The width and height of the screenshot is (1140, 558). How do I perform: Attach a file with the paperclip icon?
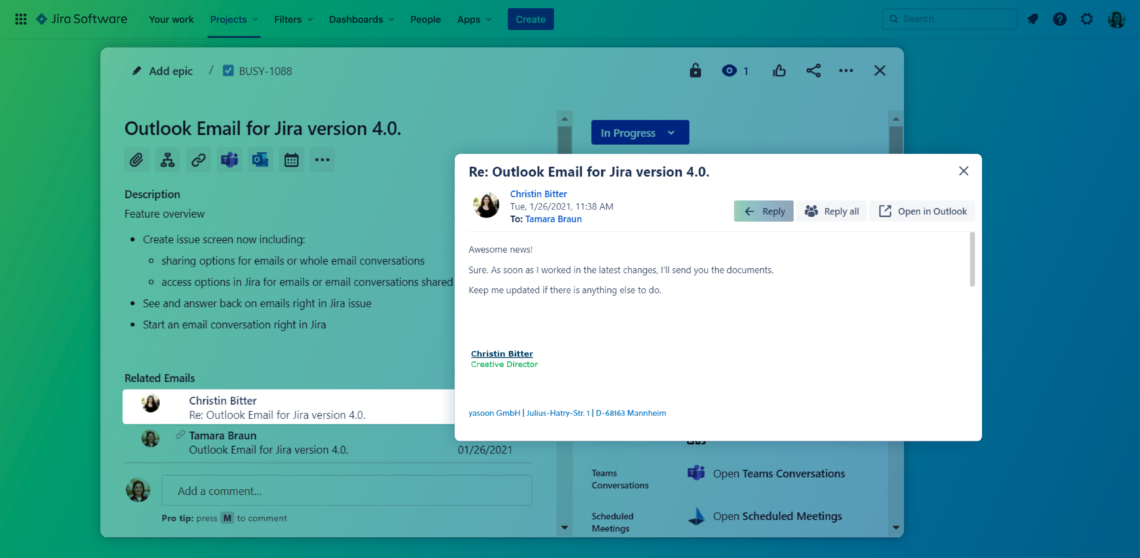(x=137, y=160)
